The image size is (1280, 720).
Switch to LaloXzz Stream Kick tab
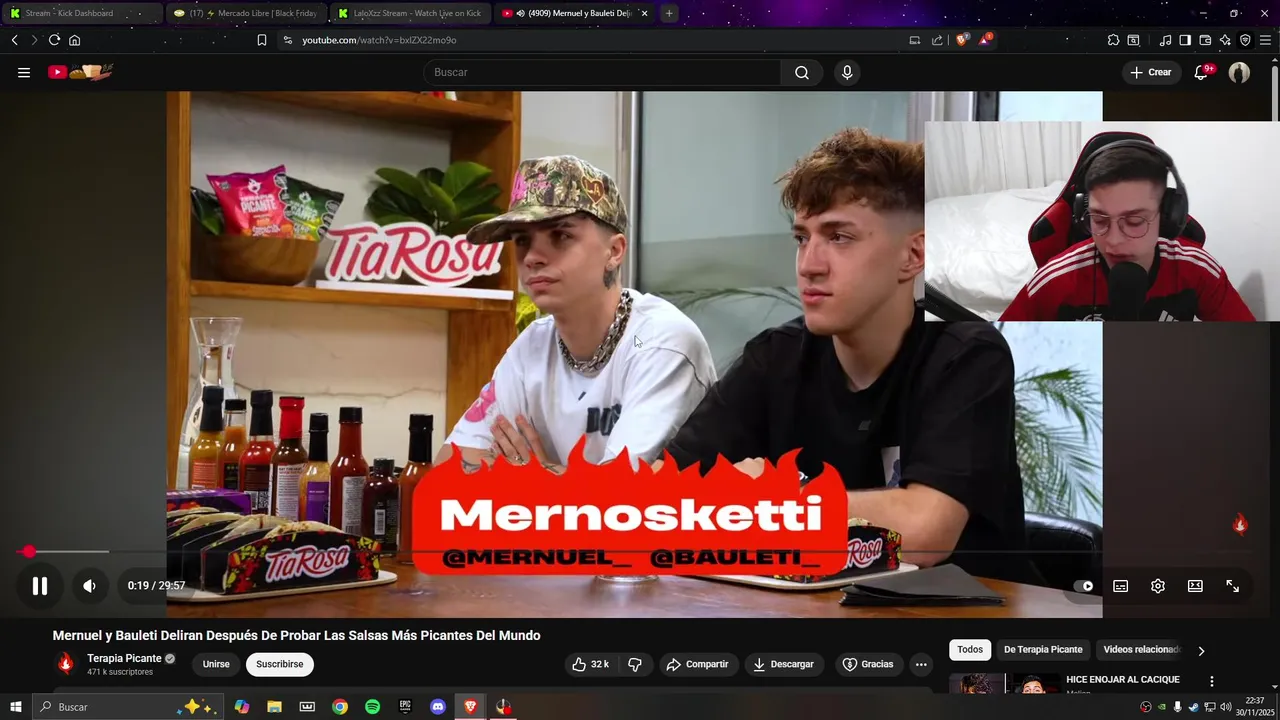410,13
